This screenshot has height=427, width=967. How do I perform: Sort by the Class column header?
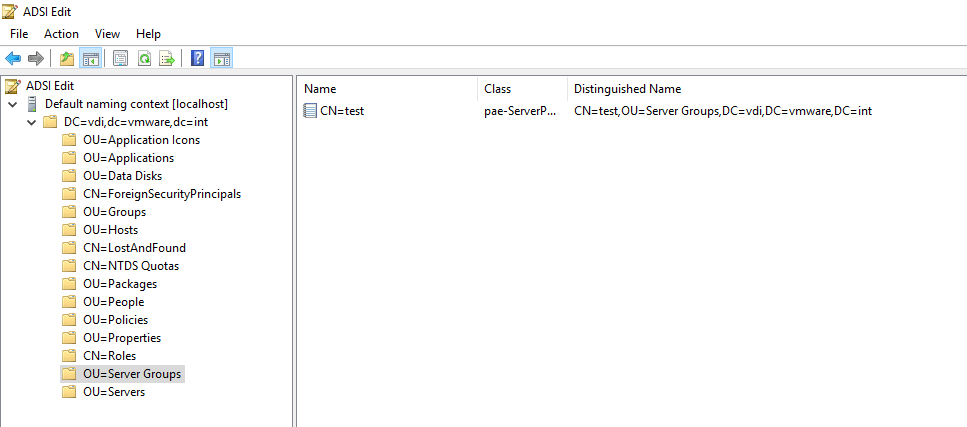click(522, 89)
